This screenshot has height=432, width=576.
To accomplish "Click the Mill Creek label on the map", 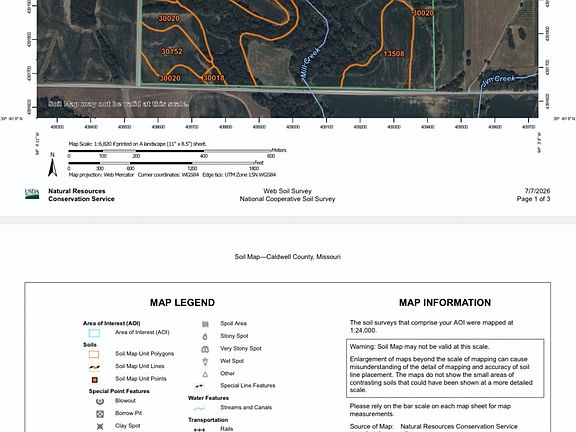I will (x=309, y=62).
